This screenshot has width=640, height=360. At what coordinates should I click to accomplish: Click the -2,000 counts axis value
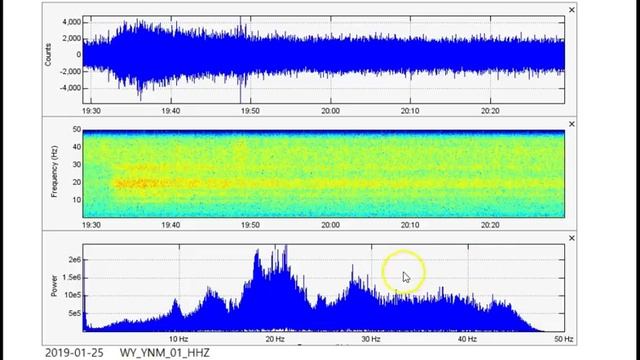click(70, 71)
